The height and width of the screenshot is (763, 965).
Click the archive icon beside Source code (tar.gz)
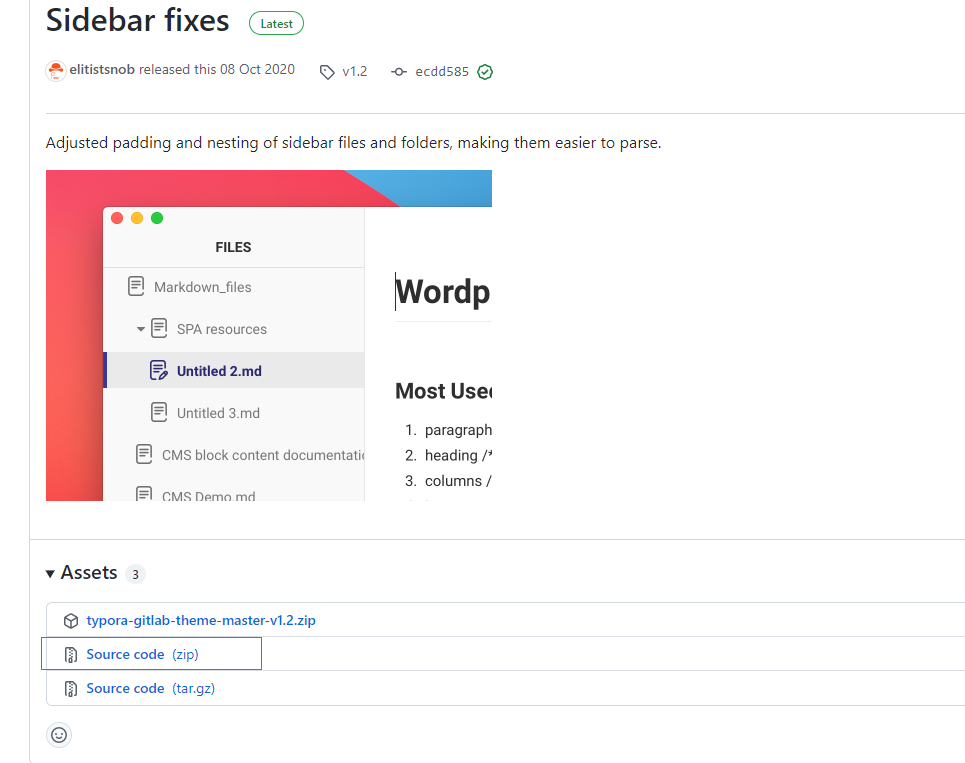tap(71, 689)
